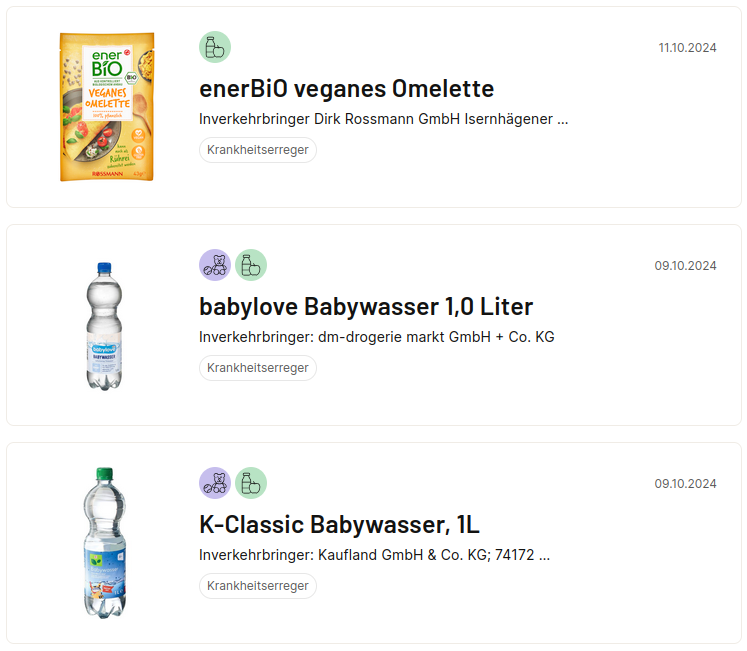Open the enerBiO veganes Omelette product image
747x651 pixels.
coord(107,107)
